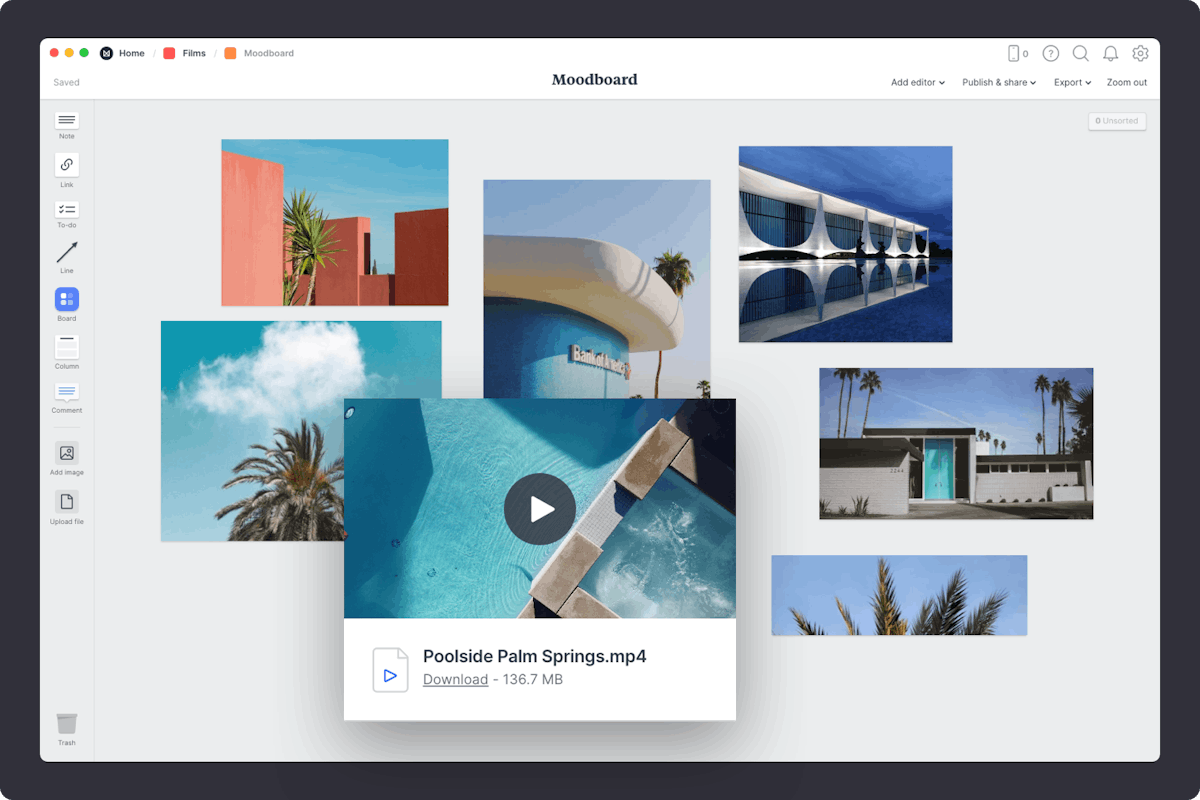Viewport: 1200px width, 800px height.
Task: Open the Publish & share dropdown
Action: click(x=999, y=82)
